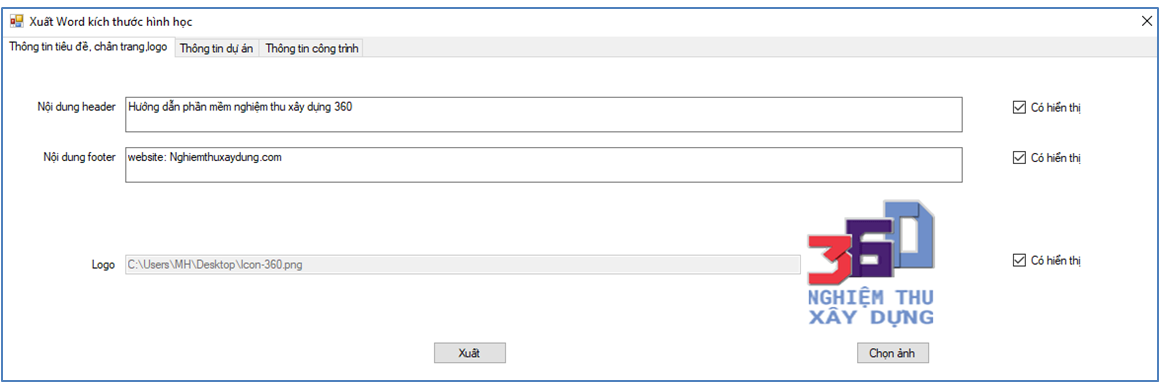Focus the Nội dung footer text box
The height and width of the screenshot is (385, 1160).
(x=544, y=164)
